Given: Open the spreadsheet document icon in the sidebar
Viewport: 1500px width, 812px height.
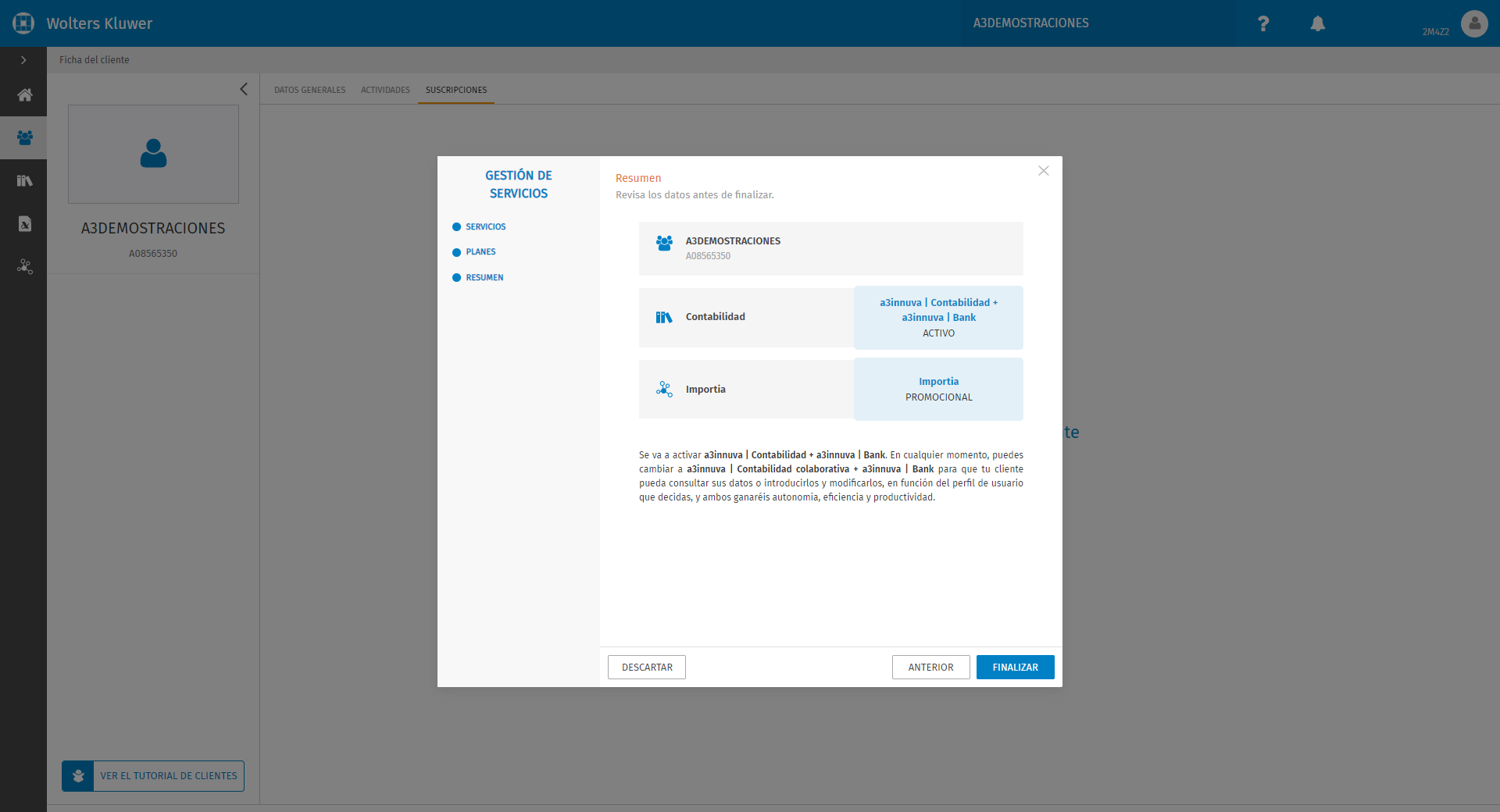Looking at the screenshot, I should [x=24, y=223].
